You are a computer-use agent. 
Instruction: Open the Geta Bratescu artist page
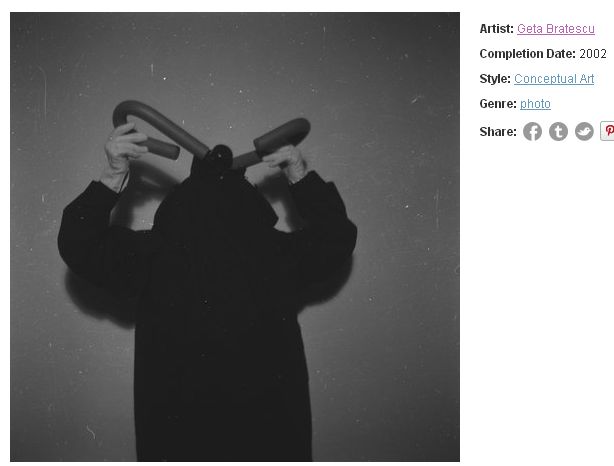(x=556, y=29)
